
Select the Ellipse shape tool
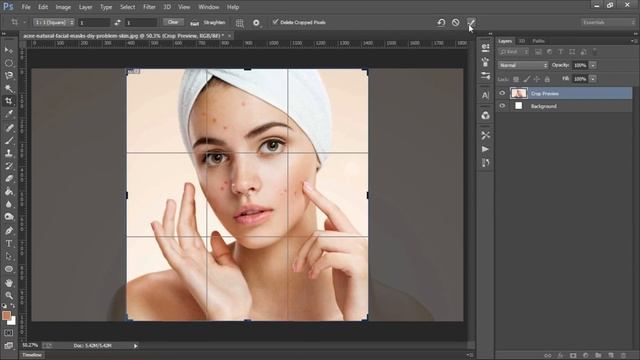9,269
